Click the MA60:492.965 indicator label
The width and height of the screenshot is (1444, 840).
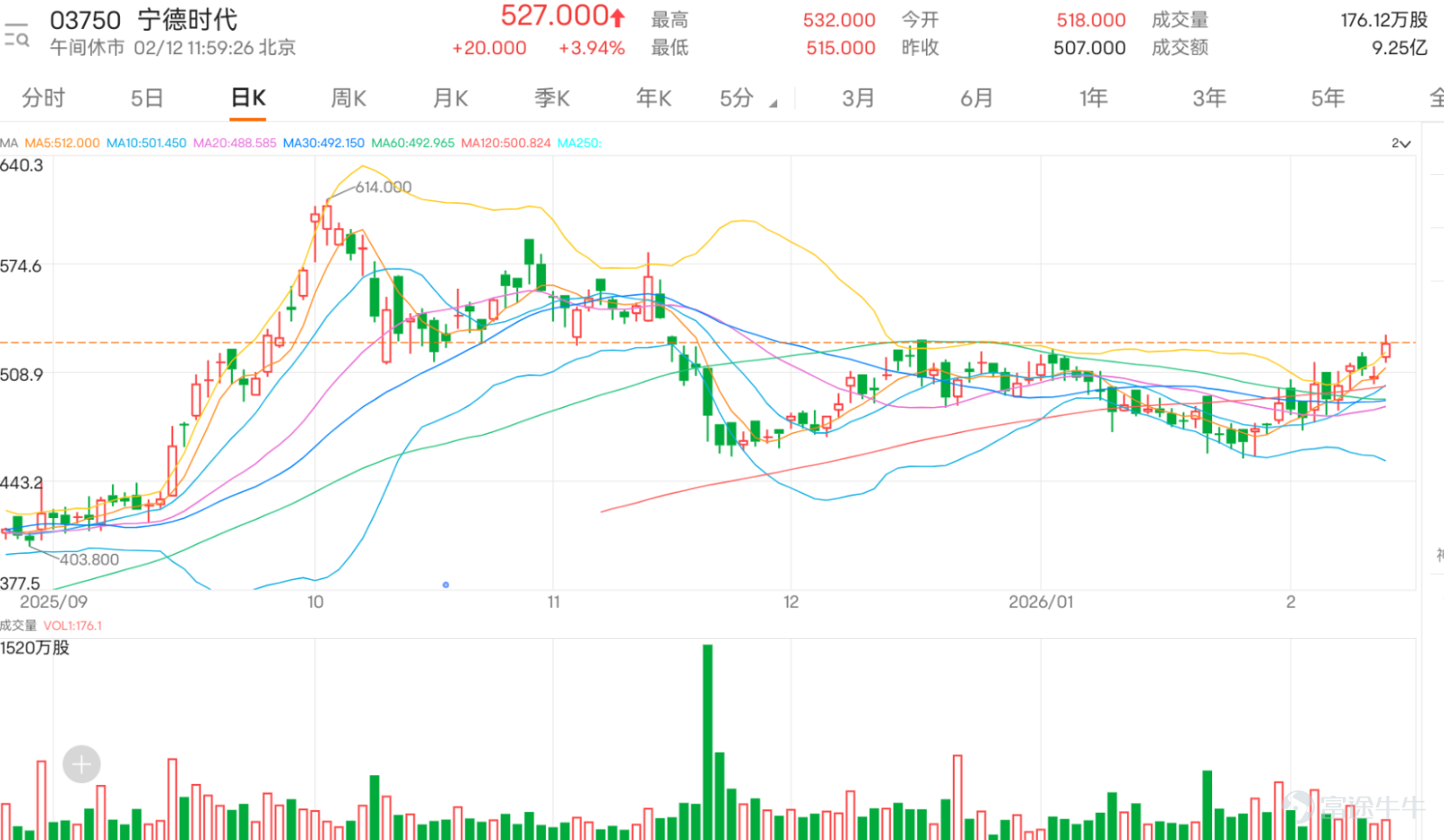[x=413, y=143]
